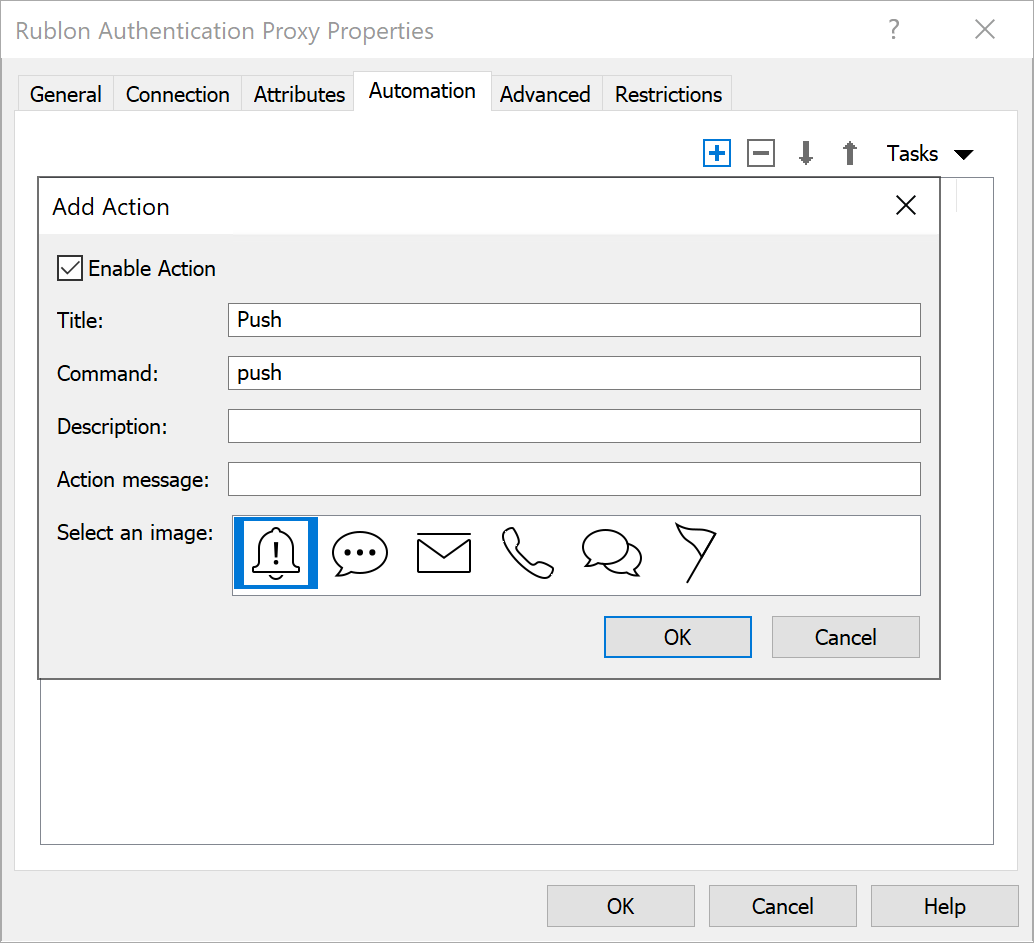Click into the Description text field
The height and width of the screenshot is (943, 1034).
pyautogui.click(x=573, y=426)
